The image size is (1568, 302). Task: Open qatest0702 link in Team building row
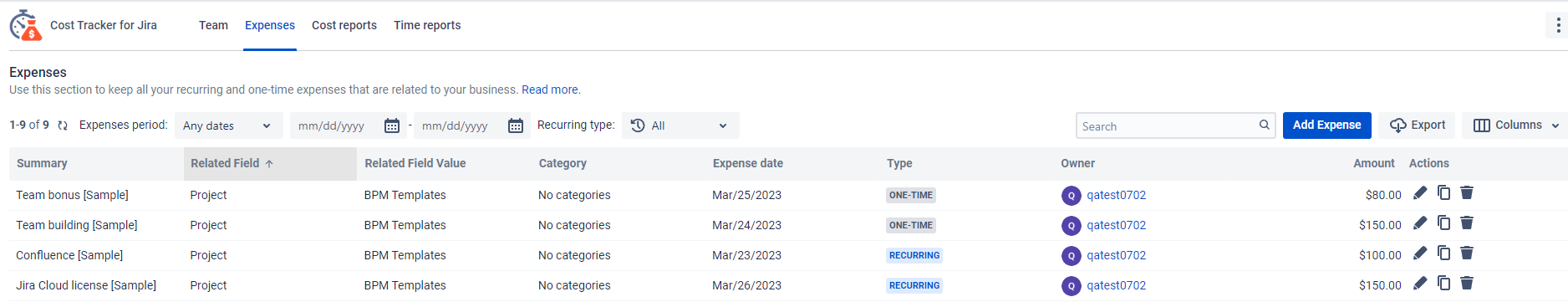[x=1116, y=225]
